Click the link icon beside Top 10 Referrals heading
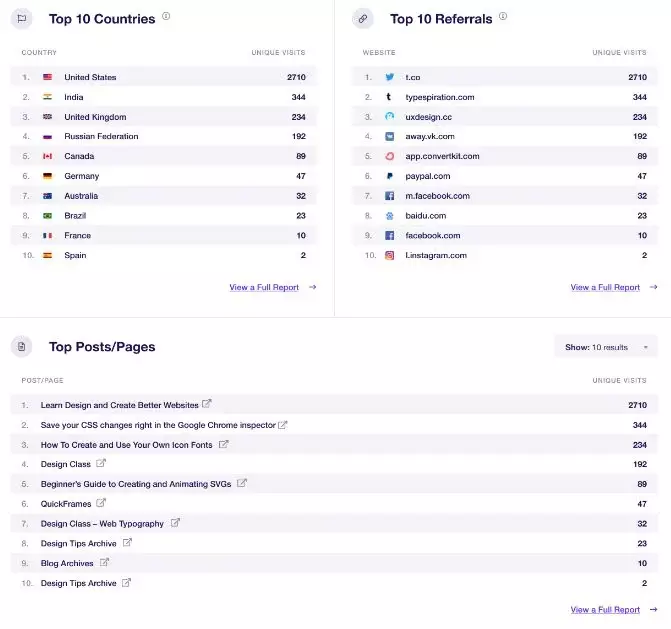Screen dimensions: 671x629 pyautogui.click(x=362, y=18)
